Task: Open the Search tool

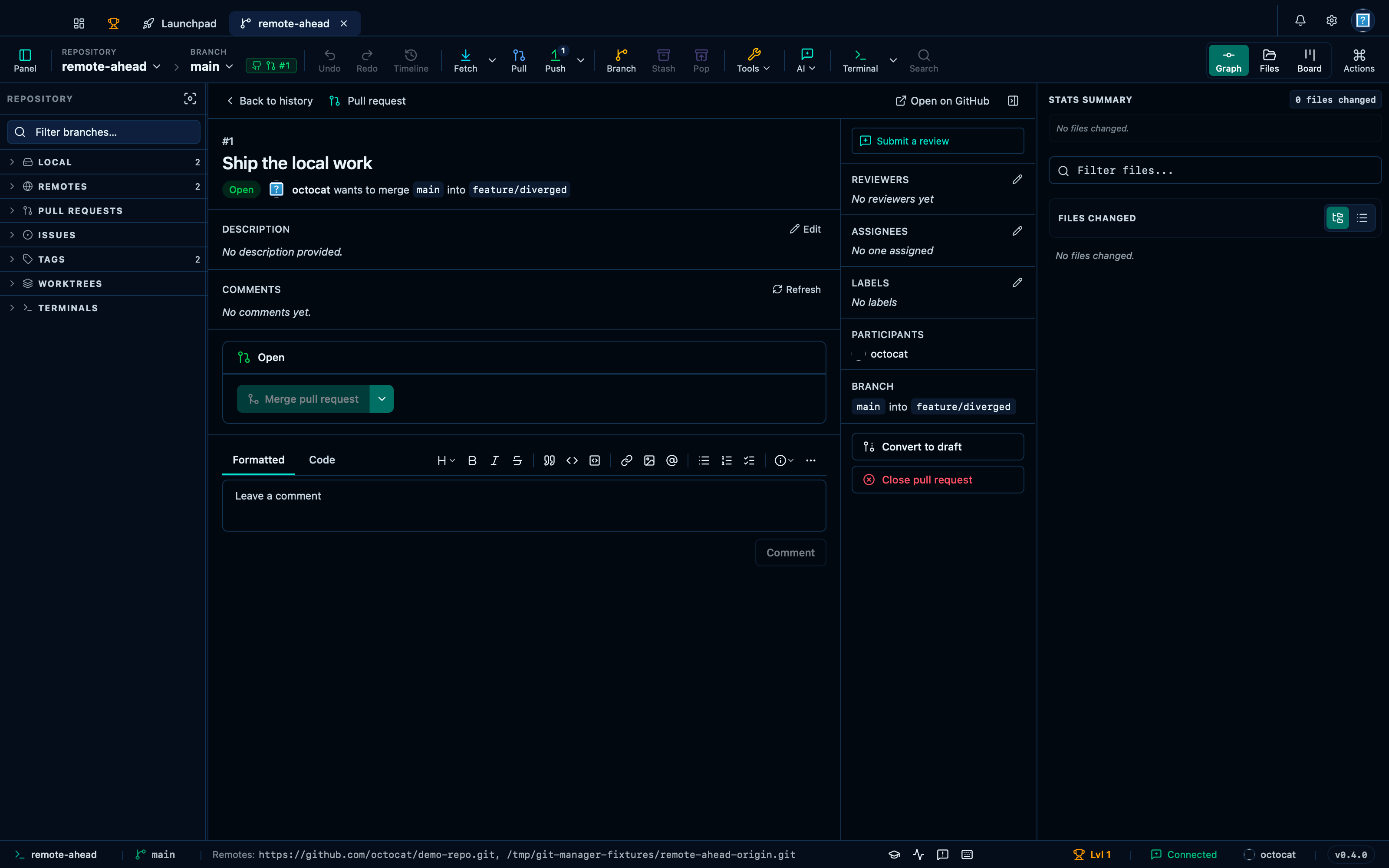Action: click(924, 60)
